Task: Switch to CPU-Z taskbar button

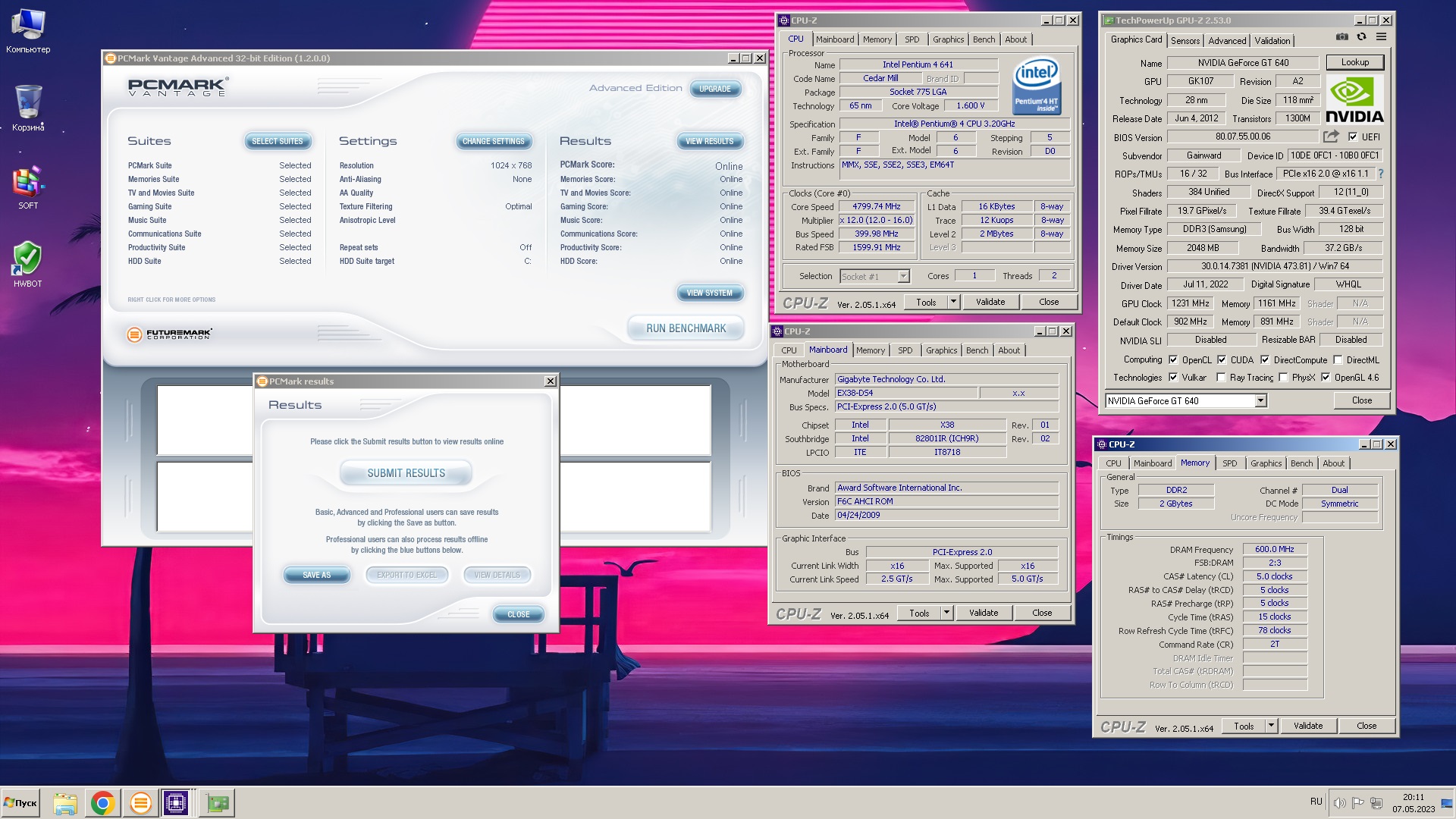Action: tap(176, 803)
